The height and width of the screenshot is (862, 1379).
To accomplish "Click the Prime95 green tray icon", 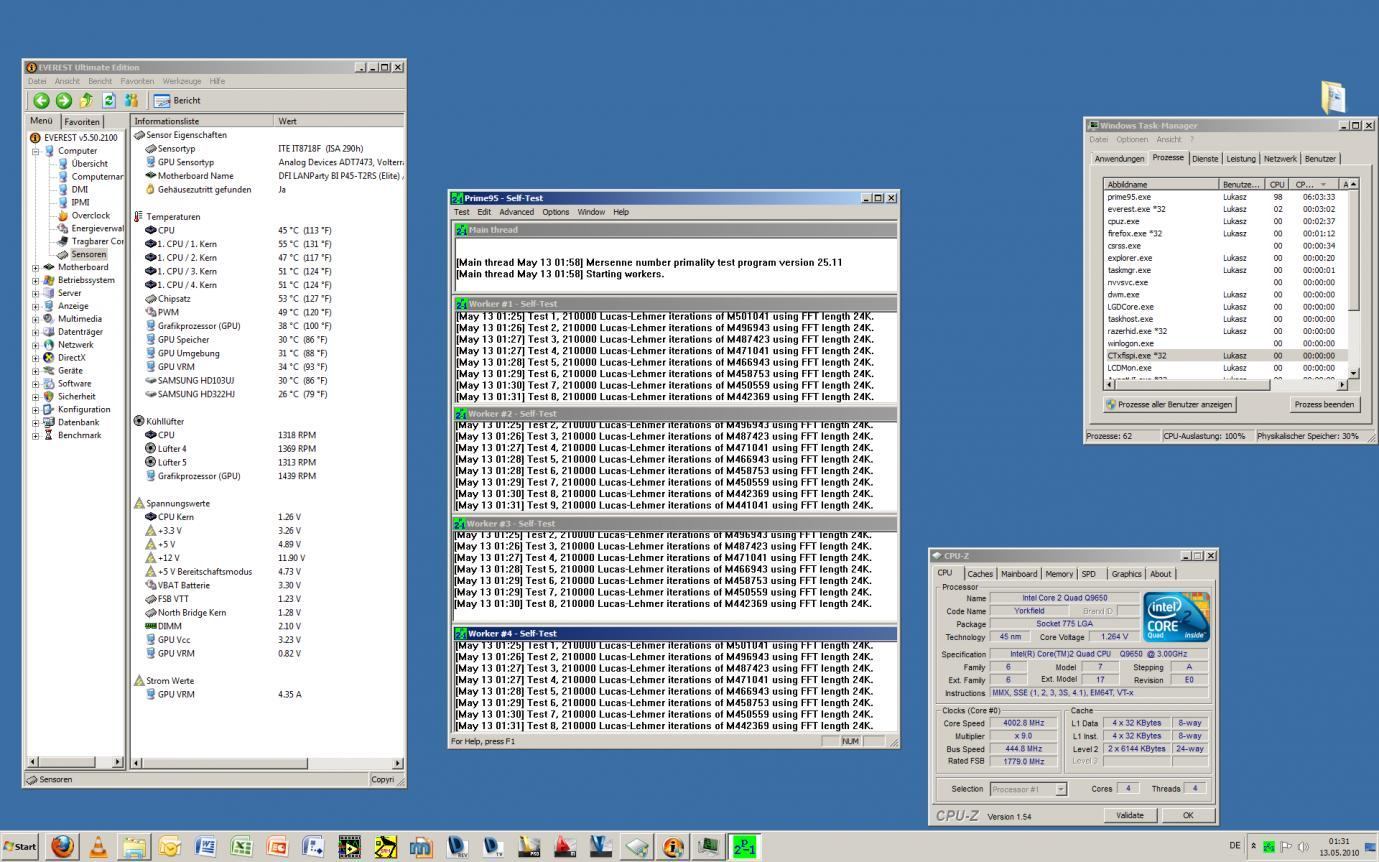I will point(1270,847).
